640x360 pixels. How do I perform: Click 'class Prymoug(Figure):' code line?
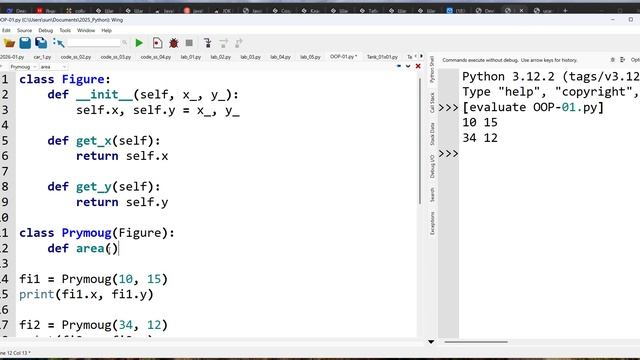(x=97, y=233)
